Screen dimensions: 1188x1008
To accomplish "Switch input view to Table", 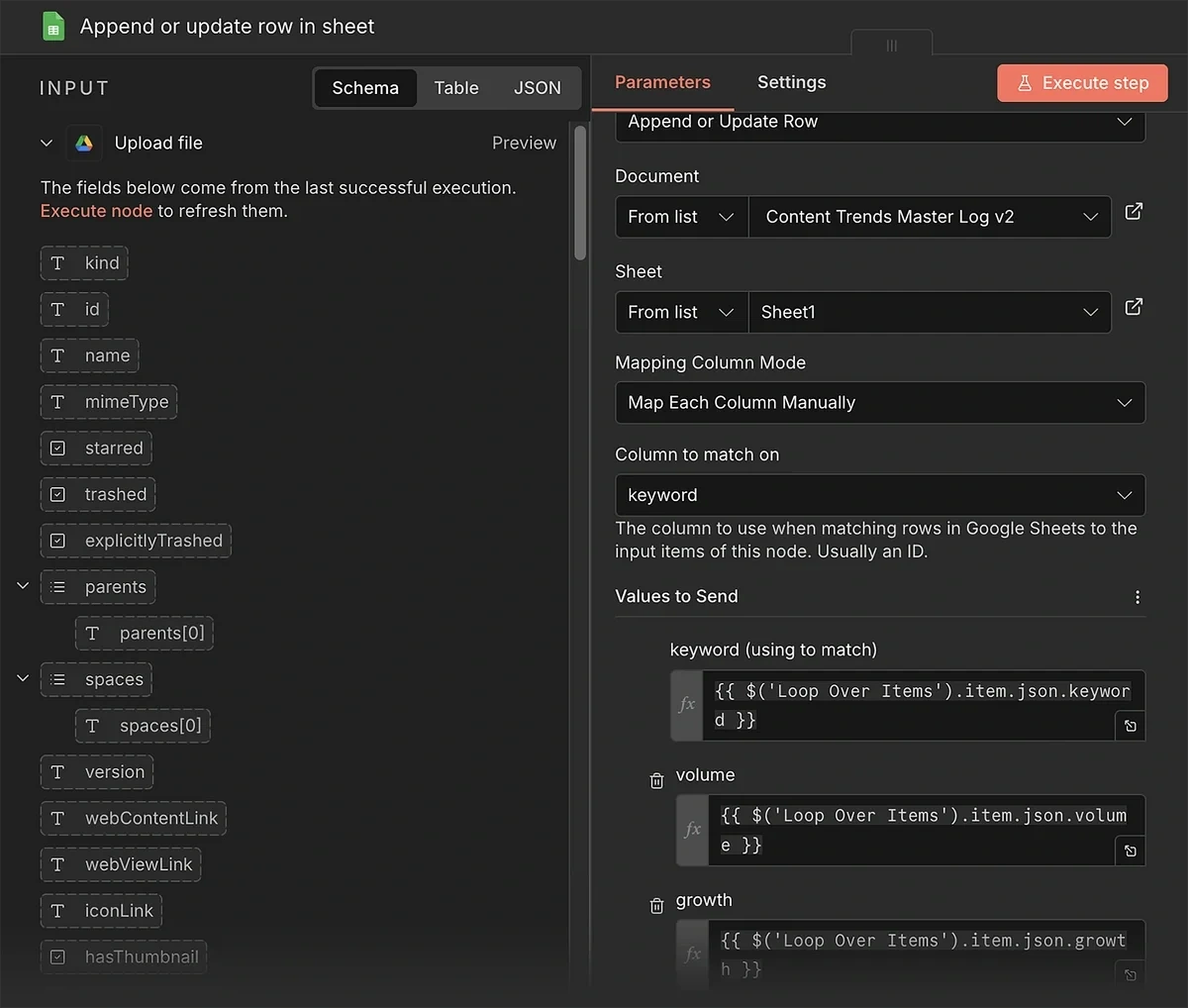I will click(455, 88).
